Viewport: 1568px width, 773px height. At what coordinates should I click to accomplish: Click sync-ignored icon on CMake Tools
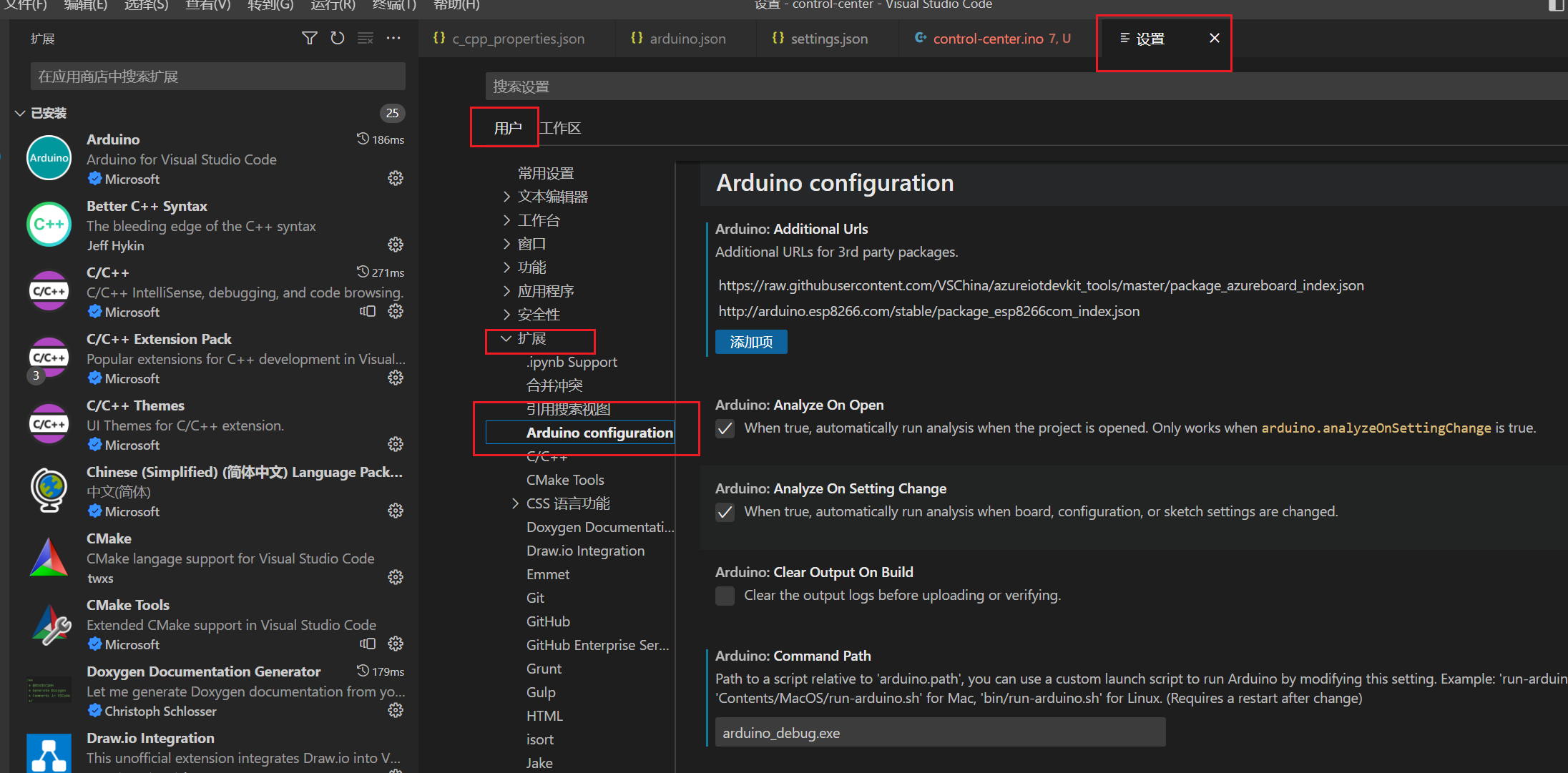point(368,644)
